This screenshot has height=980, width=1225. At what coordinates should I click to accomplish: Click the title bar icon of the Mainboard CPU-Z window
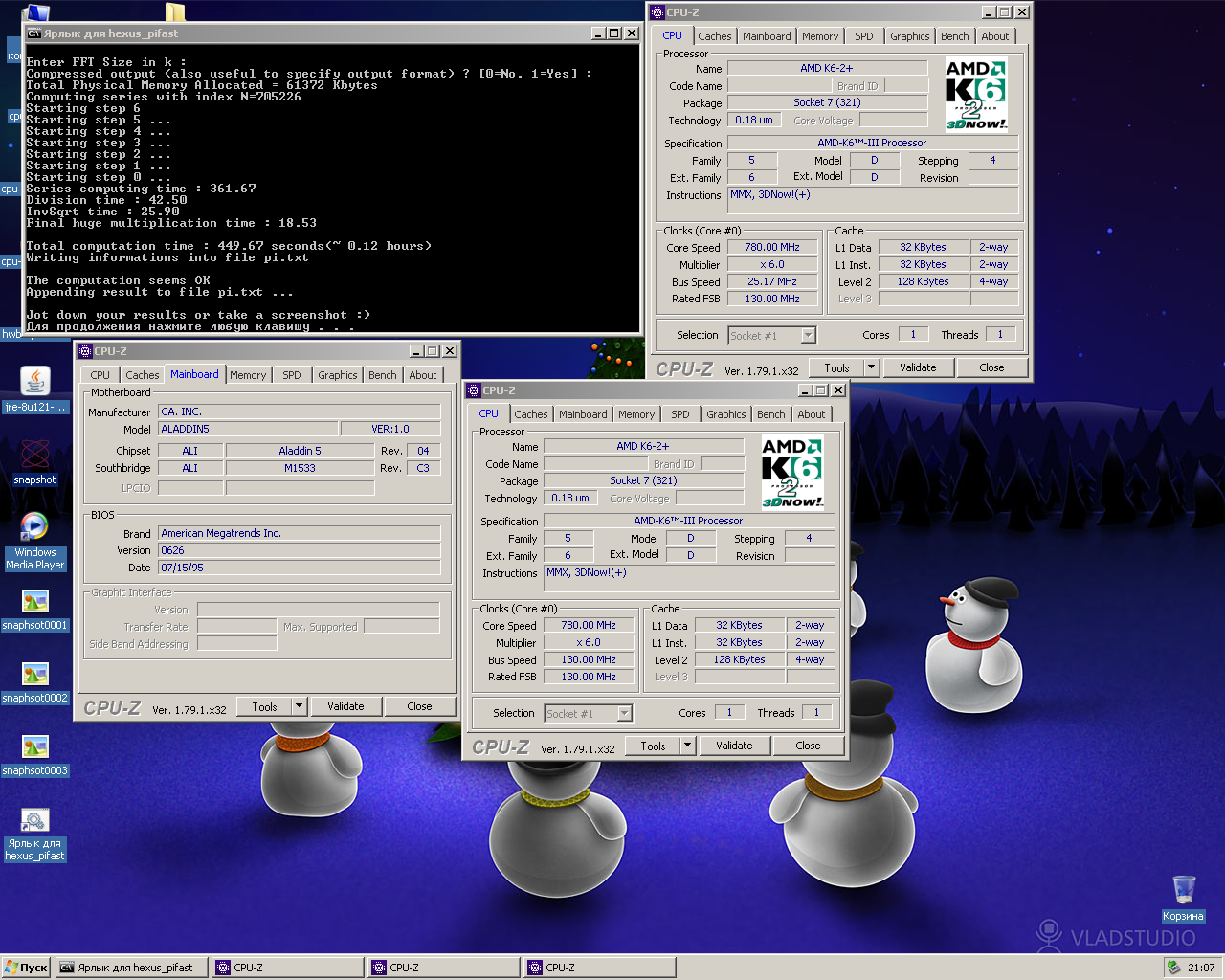[85, 351]
